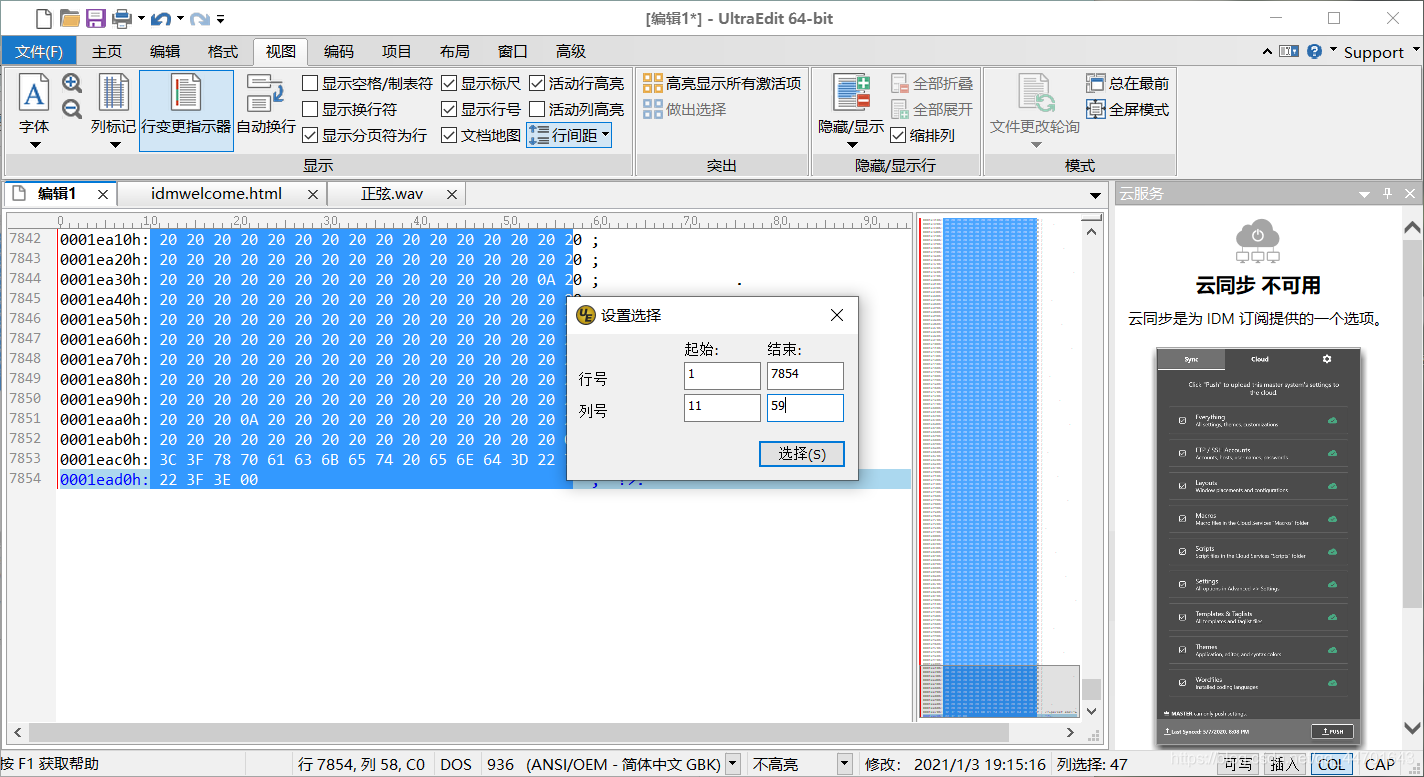Click the Zoom out magnifier icon
This screenshot has width=1424, height=777.
tap(72, 109)
